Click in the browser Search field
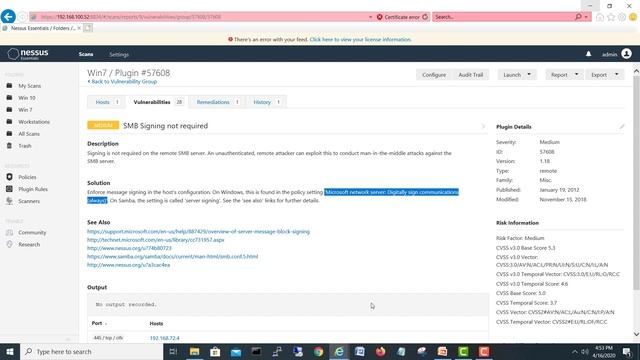Screen dimensions: 640x360 503,17
